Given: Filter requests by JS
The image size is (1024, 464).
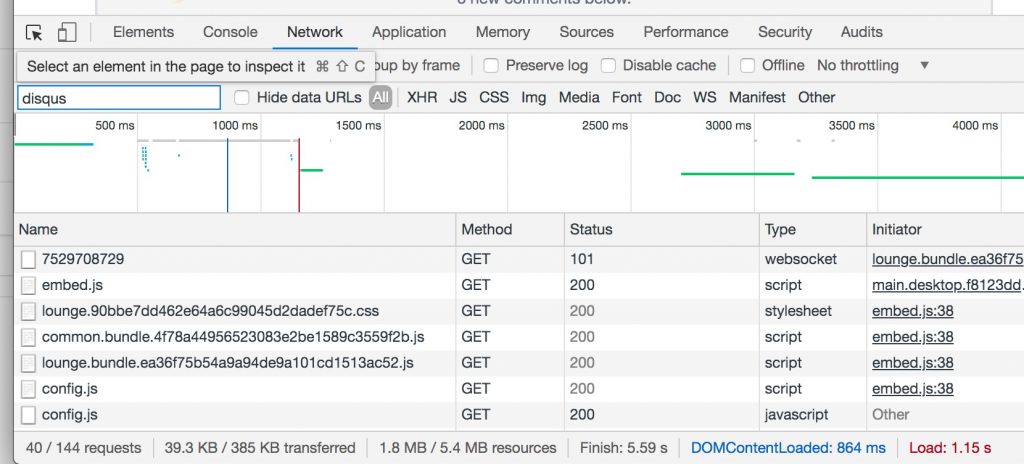Looking at the screenshot, I should coord(458,97).
